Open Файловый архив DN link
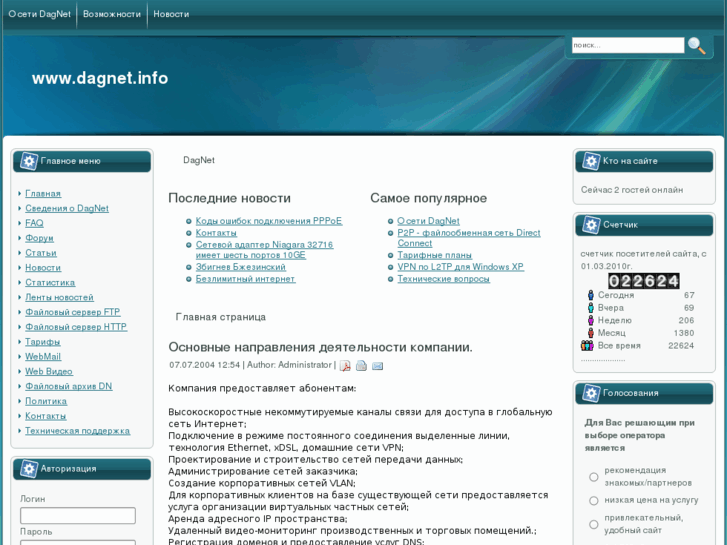Screen dimensions: 727x545 point(69,386)
